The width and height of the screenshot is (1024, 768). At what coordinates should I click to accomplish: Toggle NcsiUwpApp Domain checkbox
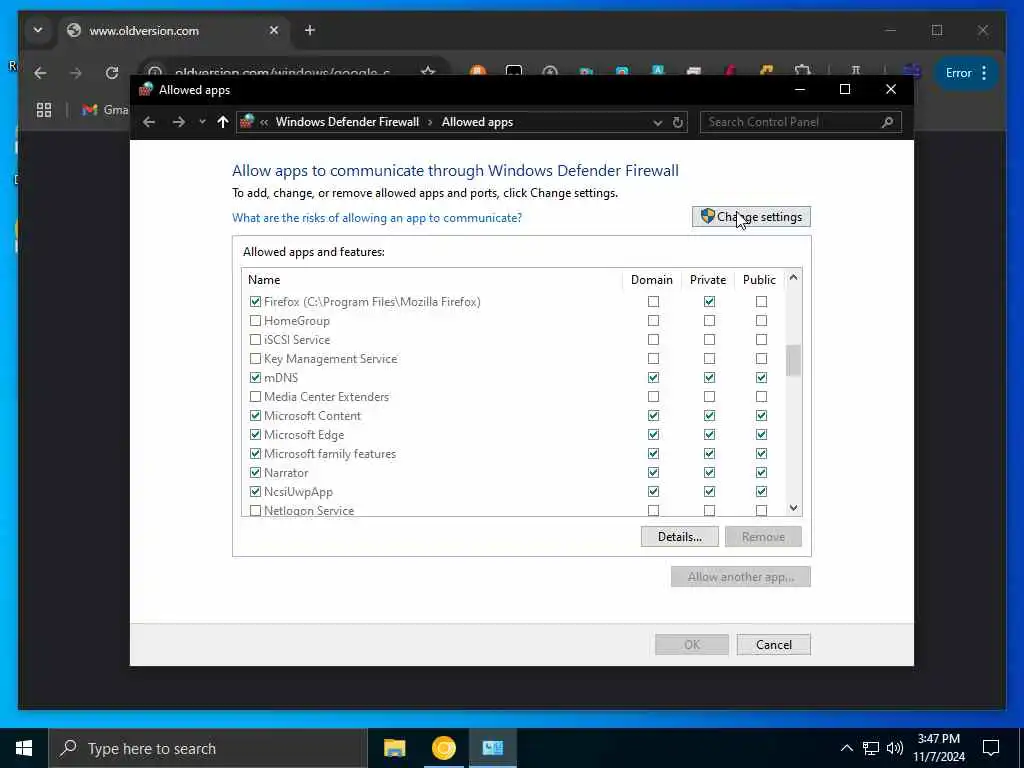tap(653, 491)
